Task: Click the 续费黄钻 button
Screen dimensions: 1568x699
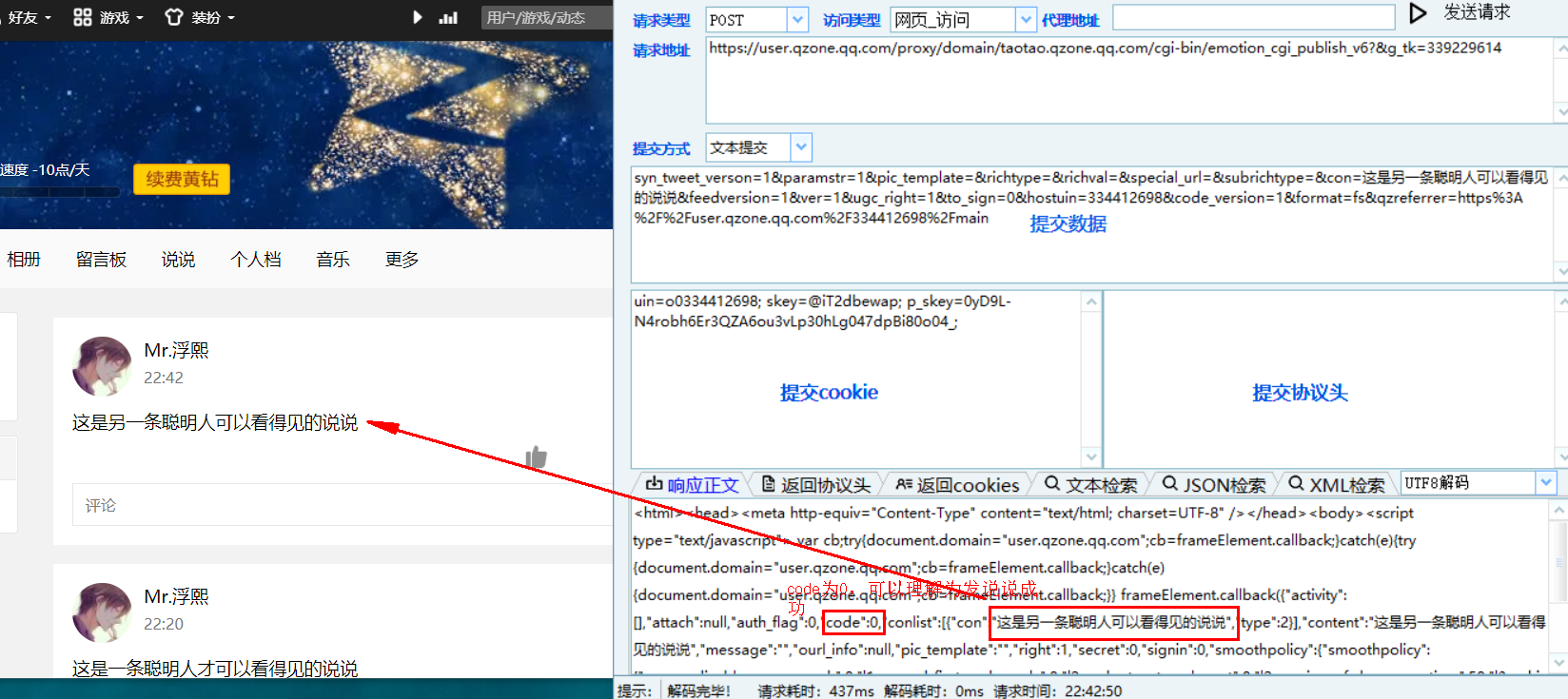Action: coord(182,179)
